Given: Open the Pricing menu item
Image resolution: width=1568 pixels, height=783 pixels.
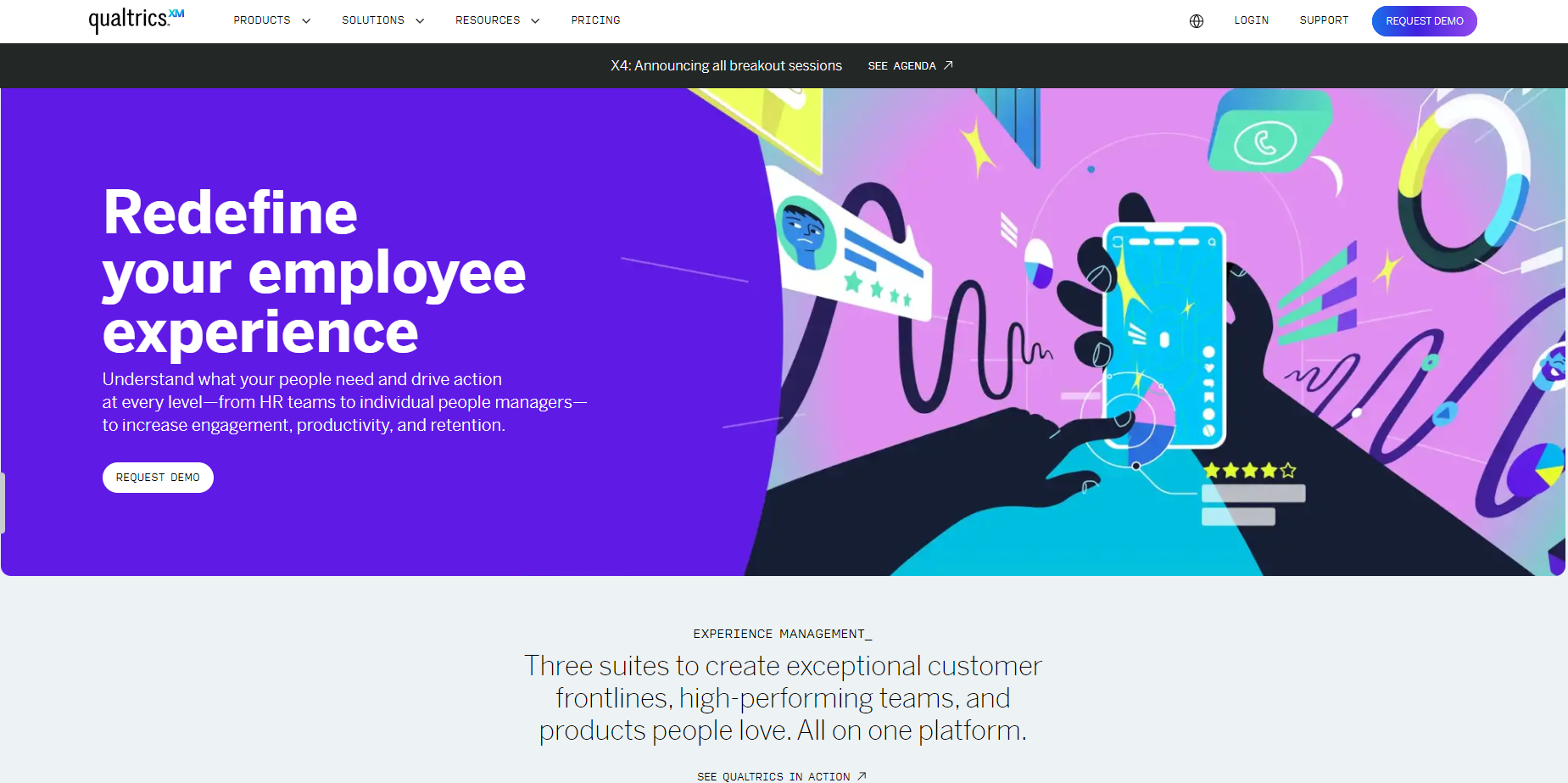Looking at the screenshot, I should [595, 20].
